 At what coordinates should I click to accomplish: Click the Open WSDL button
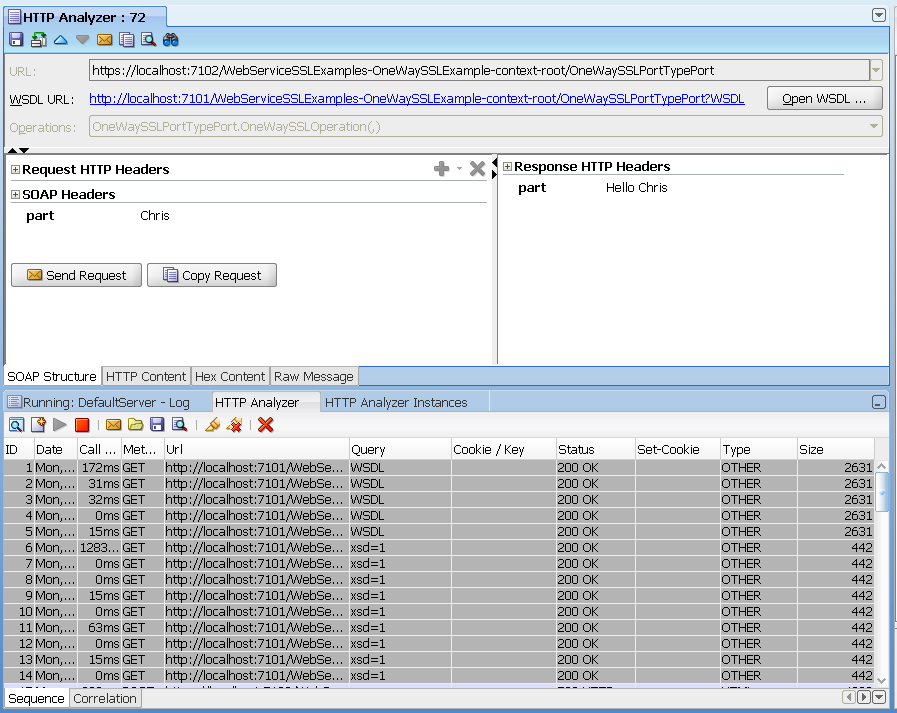824,98
